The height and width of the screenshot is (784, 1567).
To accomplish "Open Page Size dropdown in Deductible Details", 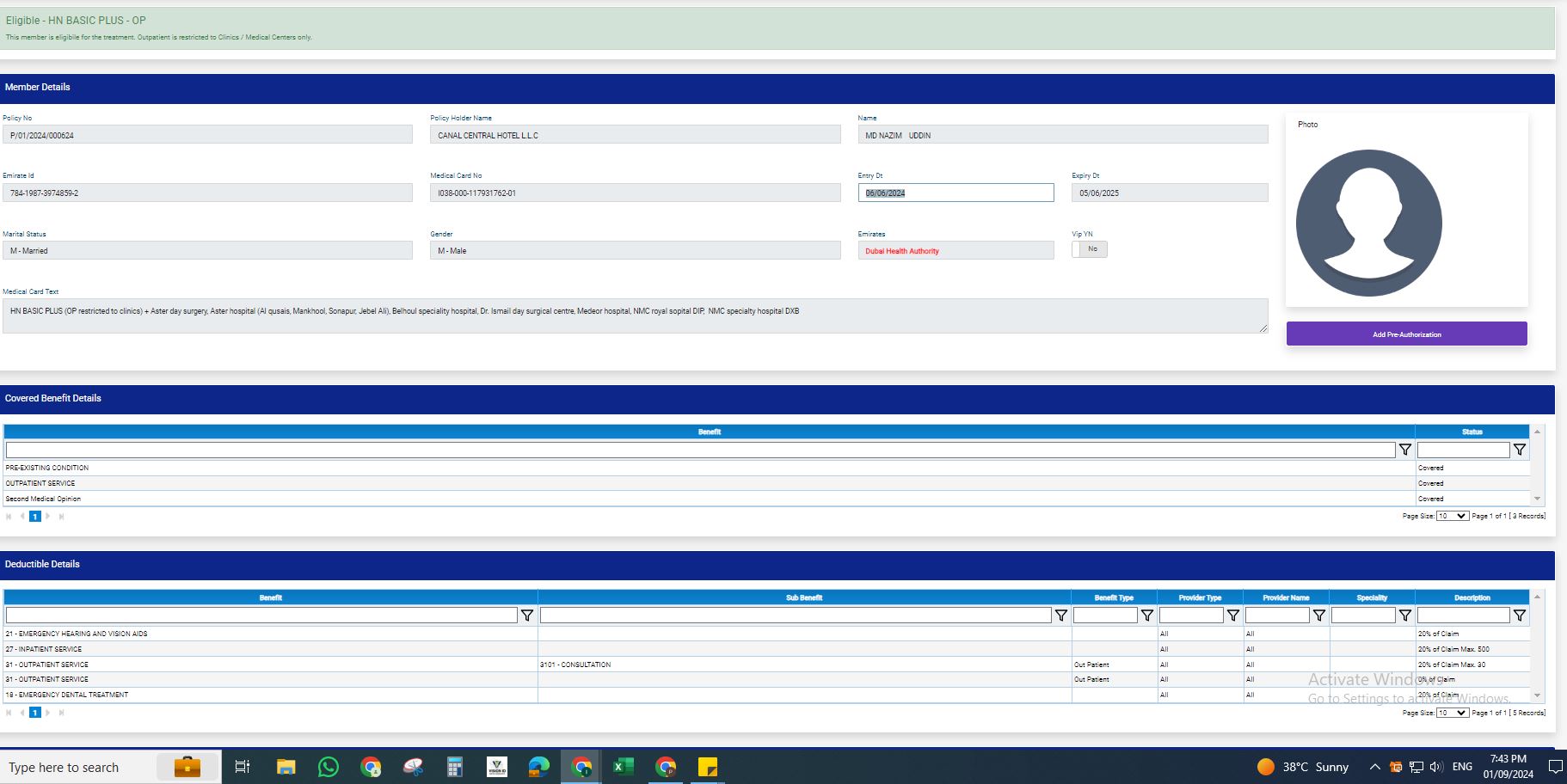I will 1452,713.
